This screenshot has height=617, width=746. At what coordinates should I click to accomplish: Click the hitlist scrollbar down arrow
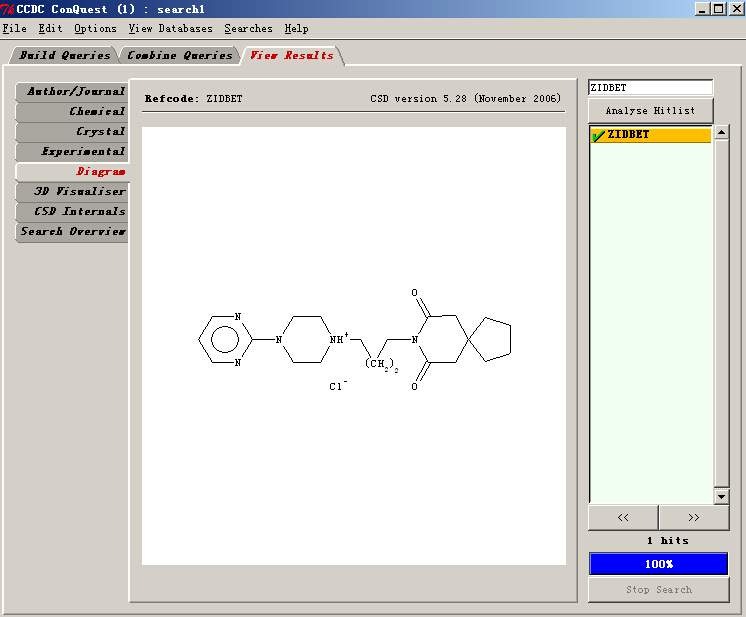click(x=721, y=497)
